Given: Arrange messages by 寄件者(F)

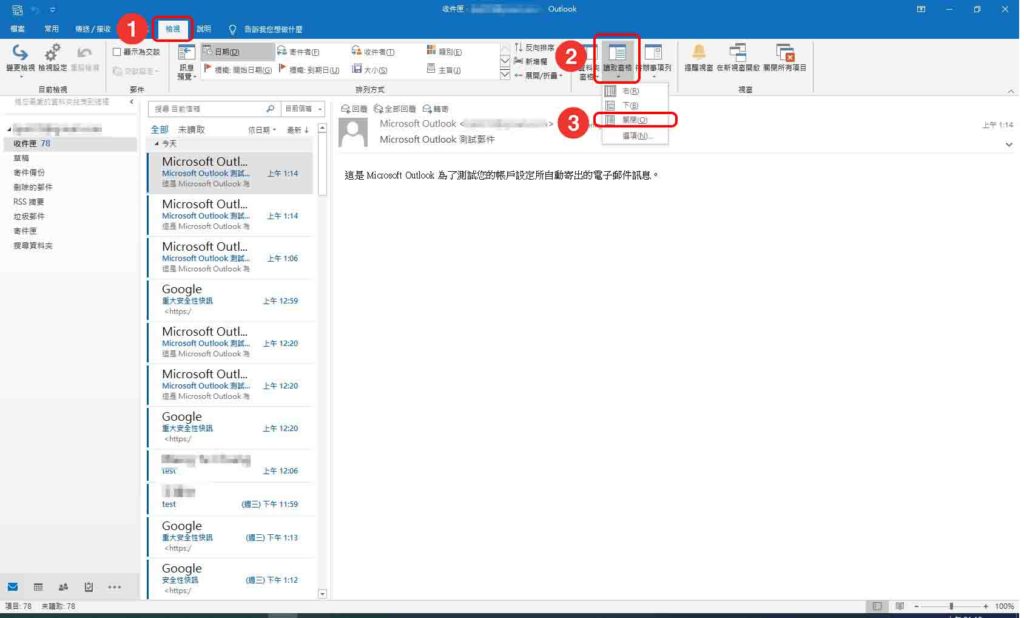Looking at the screenshot, I should (x=299, y=52).
